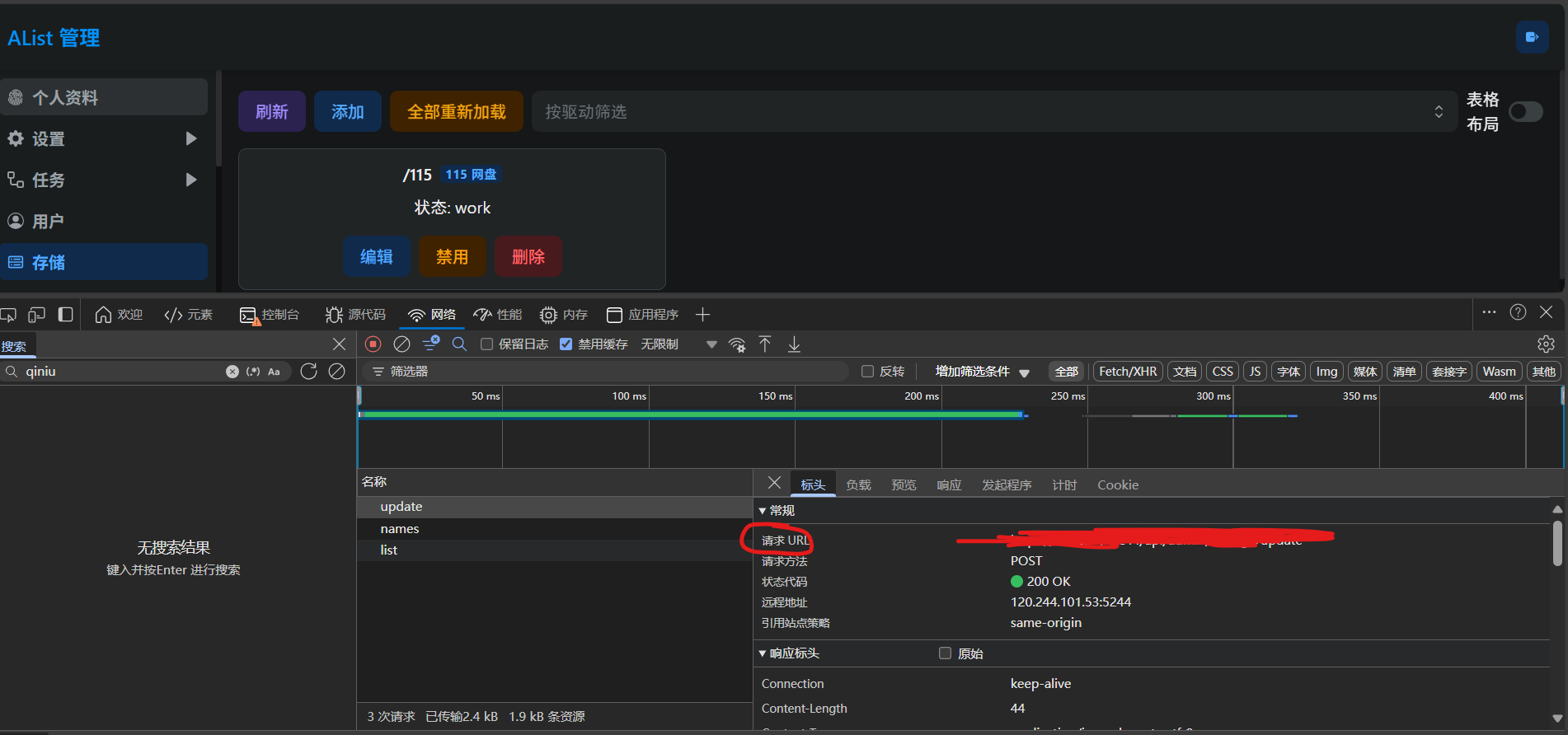Image resolution: width=1568 pixels, height=735 pixels.
Task: Select the list request row
Action: click(554, 550)
